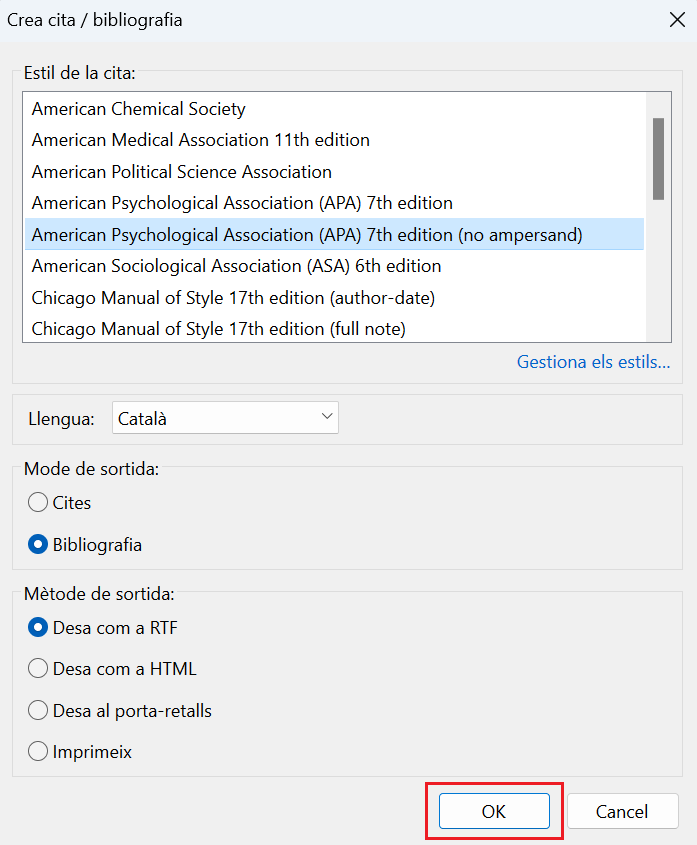The width and height of the screenshot is (697, 845).
Task: Pick APA 7th edition style without suffix
Action: click(x=334, y=203)
